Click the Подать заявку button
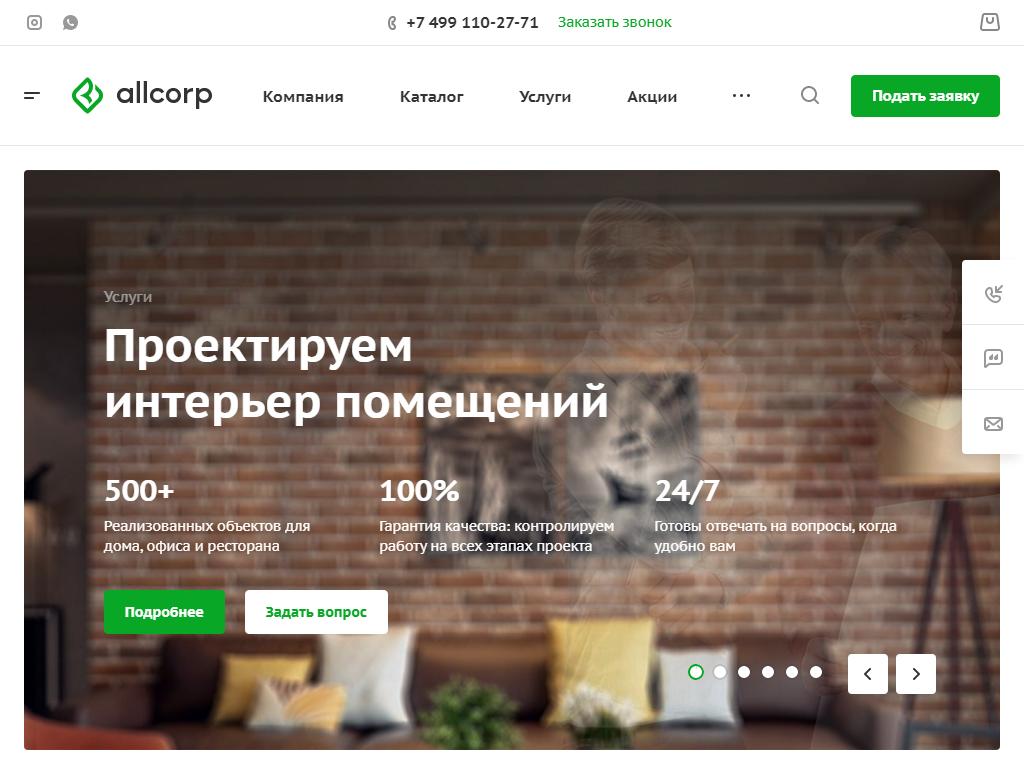The image size is (1024, 768). point(925,96)
